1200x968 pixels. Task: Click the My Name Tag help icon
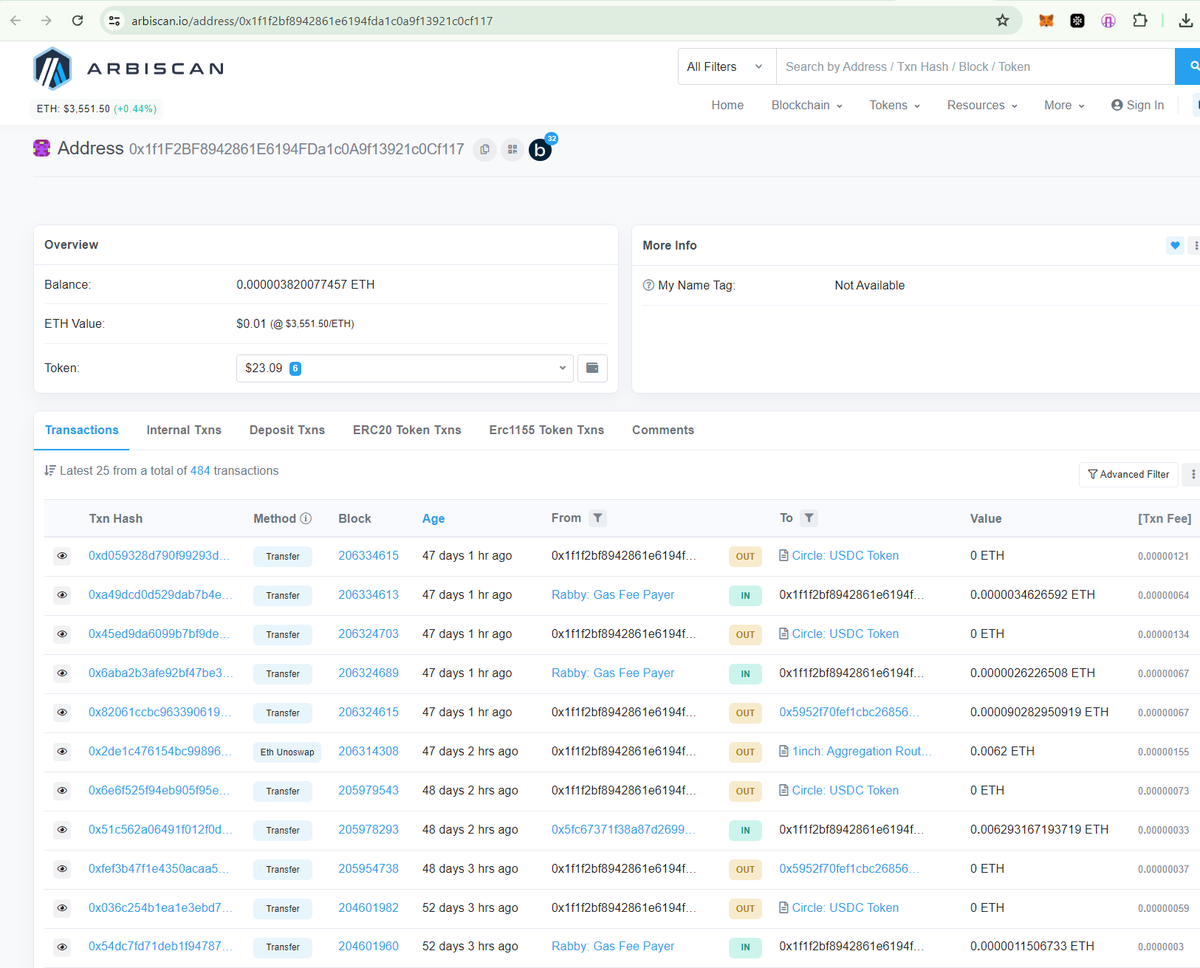pyautogui.click(x=649, y=285)
